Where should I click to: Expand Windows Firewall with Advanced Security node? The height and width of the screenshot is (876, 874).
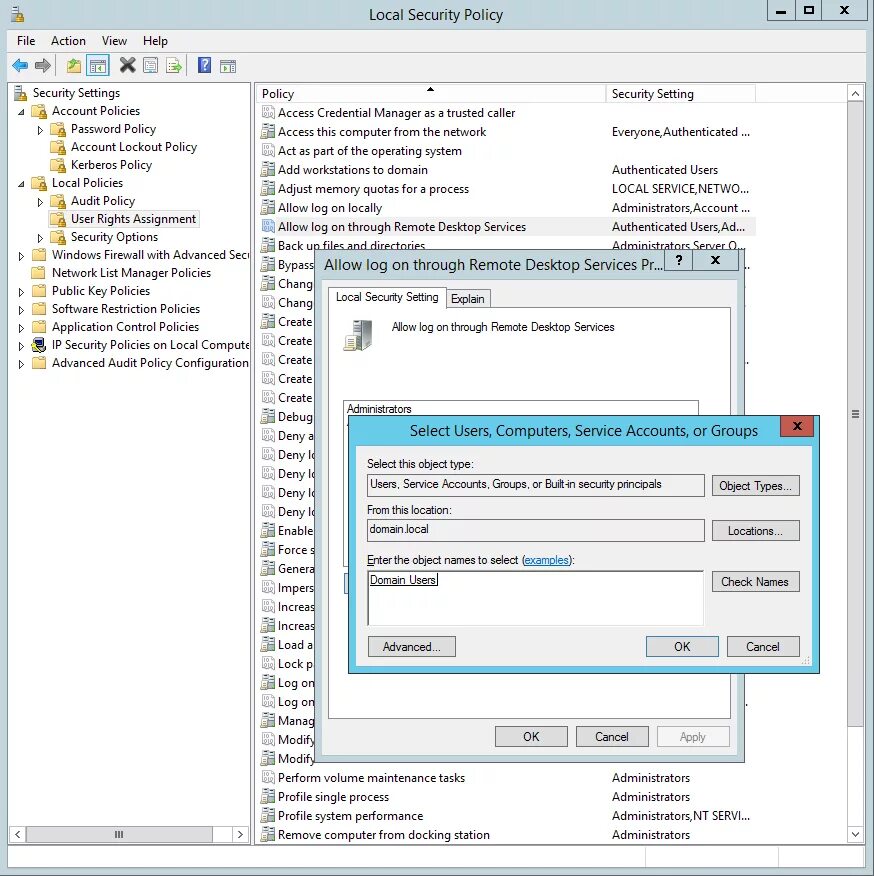pyautogui.click(x=21, y=256)
